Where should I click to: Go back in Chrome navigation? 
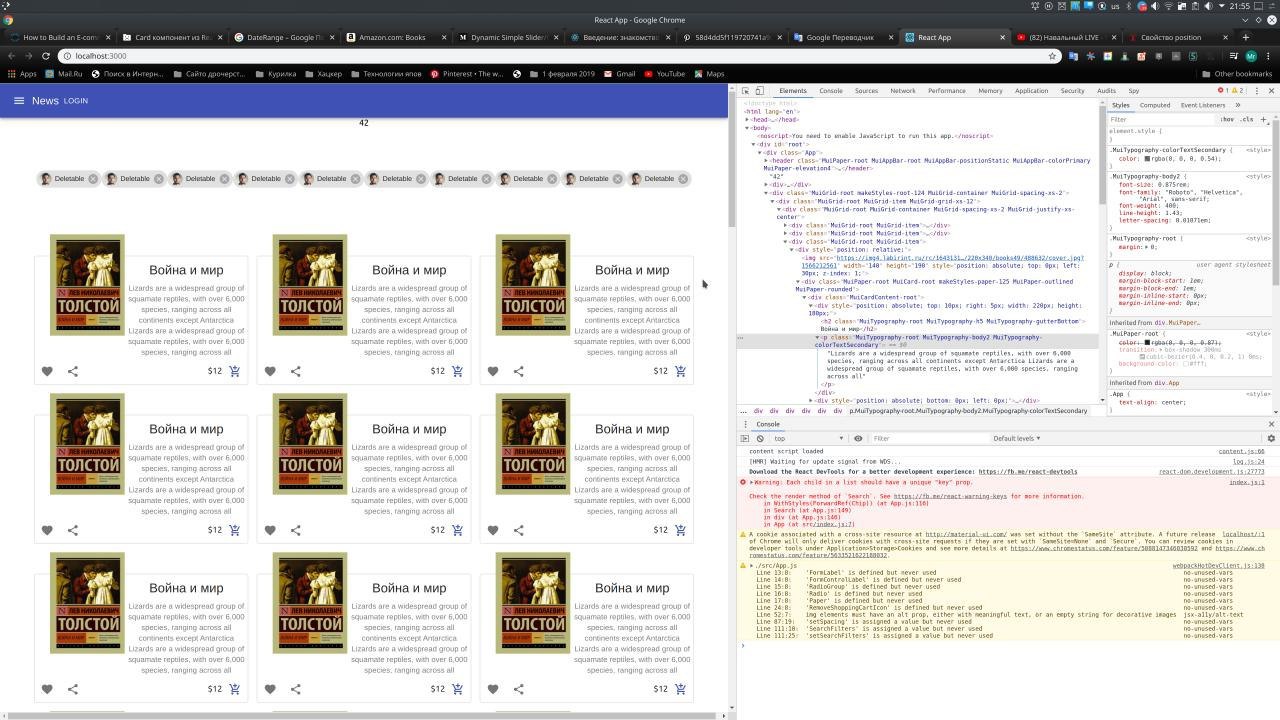pos(10,56)
